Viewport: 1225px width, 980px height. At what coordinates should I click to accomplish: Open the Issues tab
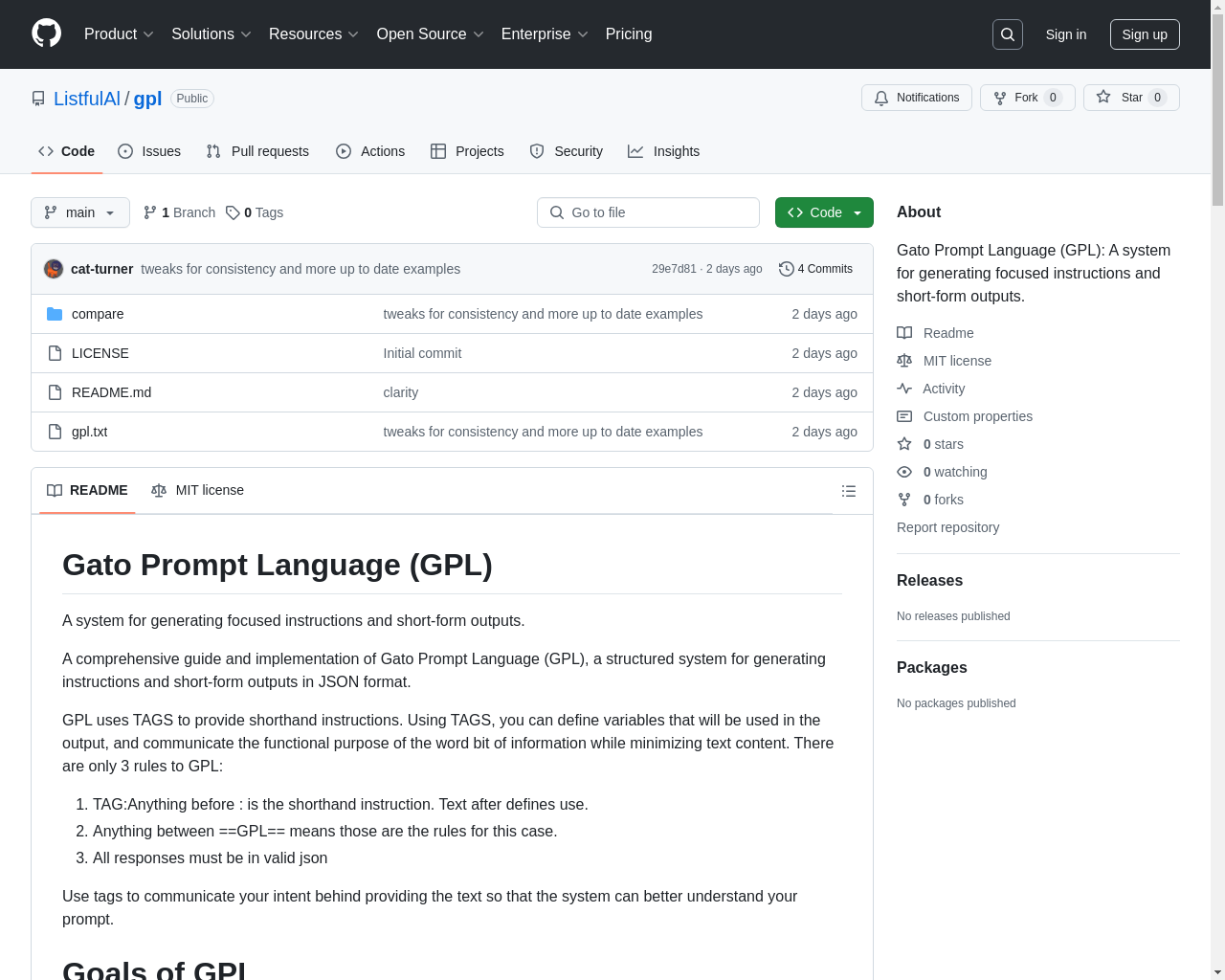pos(149,151)
